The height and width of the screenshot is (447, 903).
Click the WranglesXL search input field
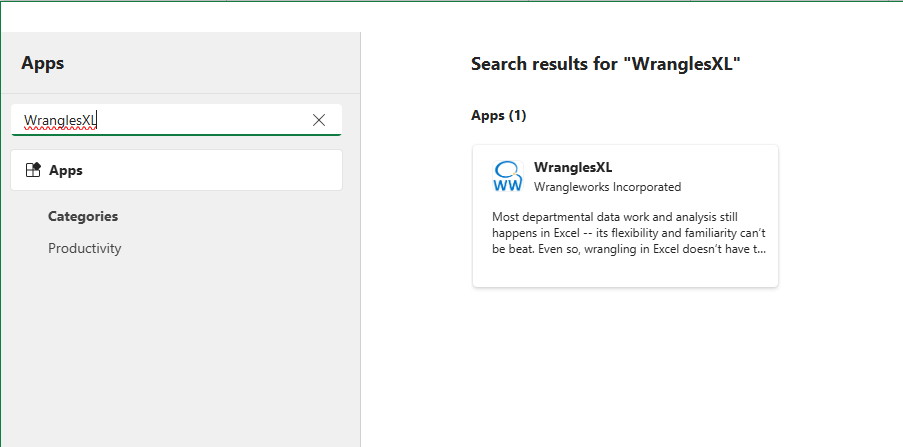176,120
